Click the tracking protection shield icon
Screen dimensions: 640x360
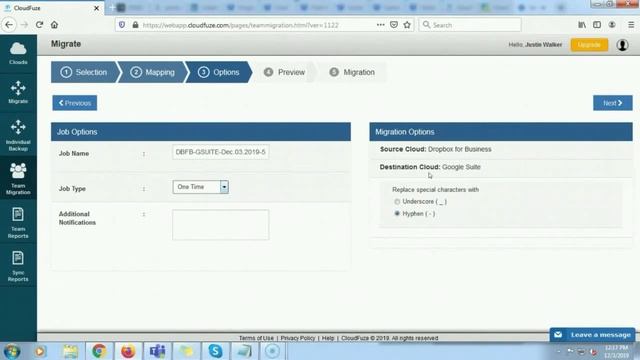[x=122, y=25]
